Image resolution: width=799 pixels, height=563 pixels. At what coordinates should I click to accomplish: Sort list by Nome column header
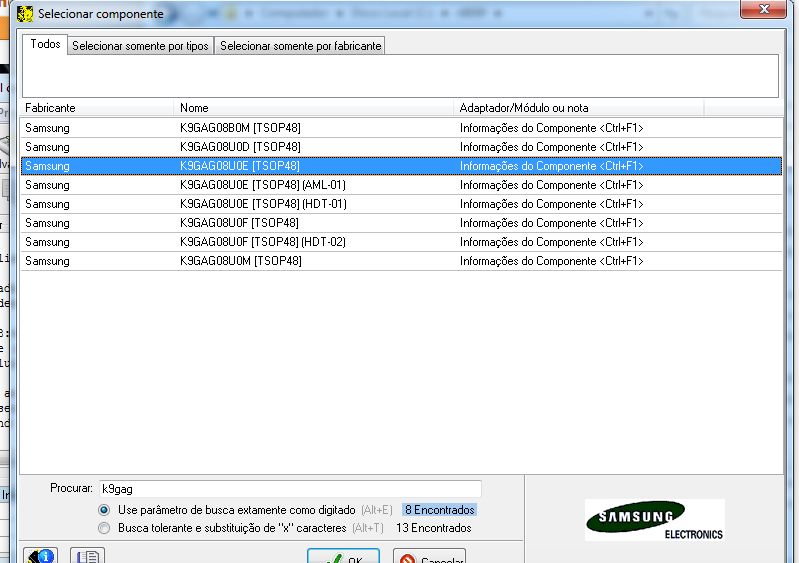(315, 107)
